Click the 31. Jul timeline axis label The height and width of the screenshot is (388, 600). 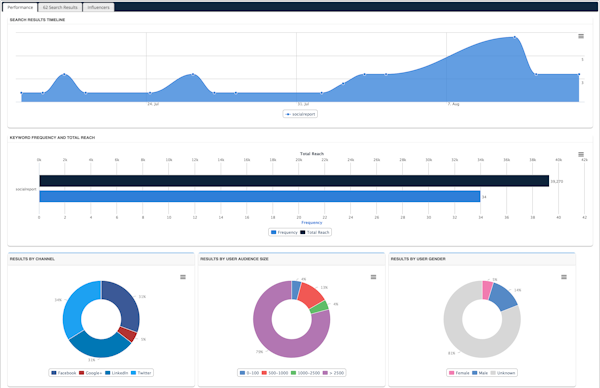pos(303,104)
